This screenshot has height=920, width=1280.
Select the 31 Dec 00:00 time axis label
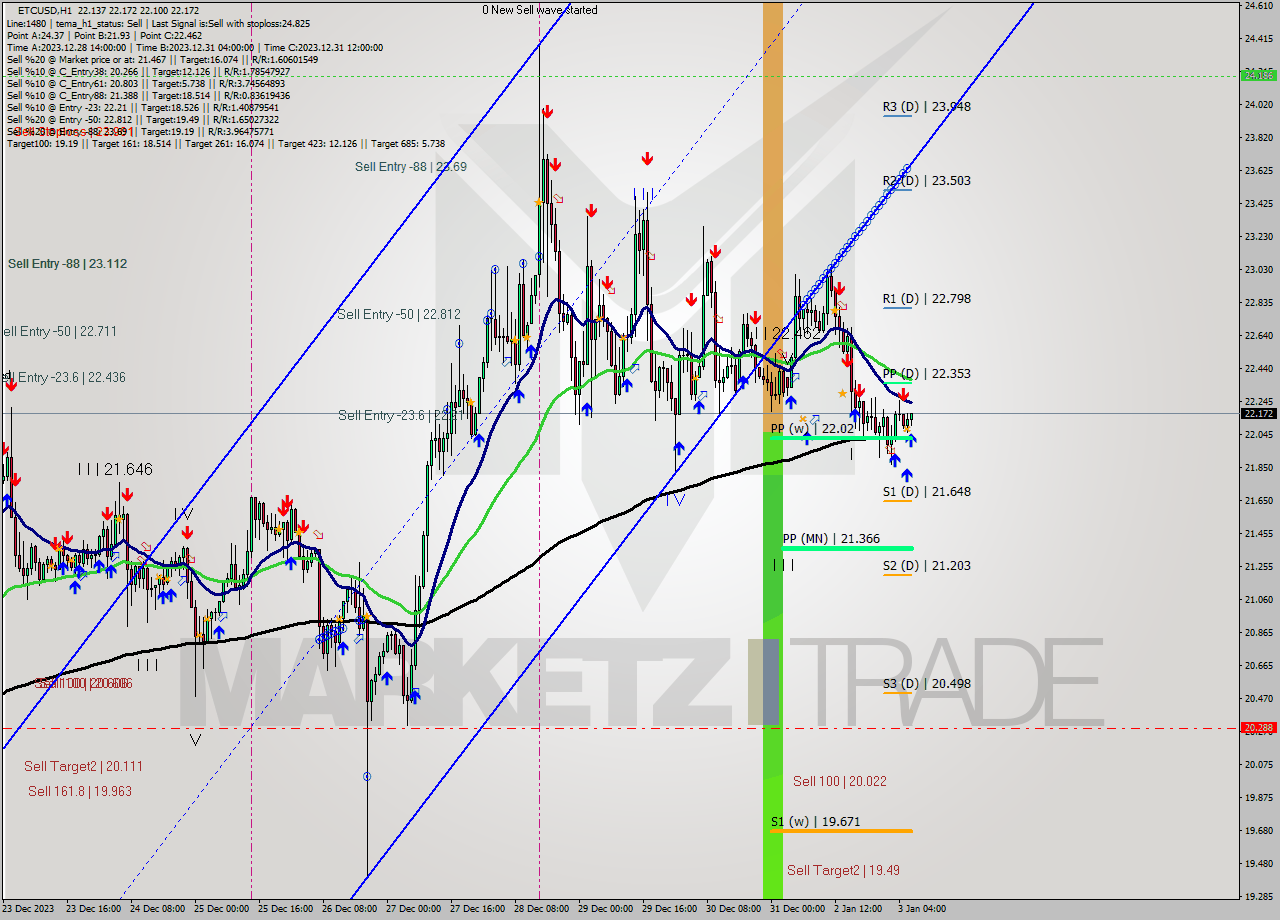pos(797,909)
